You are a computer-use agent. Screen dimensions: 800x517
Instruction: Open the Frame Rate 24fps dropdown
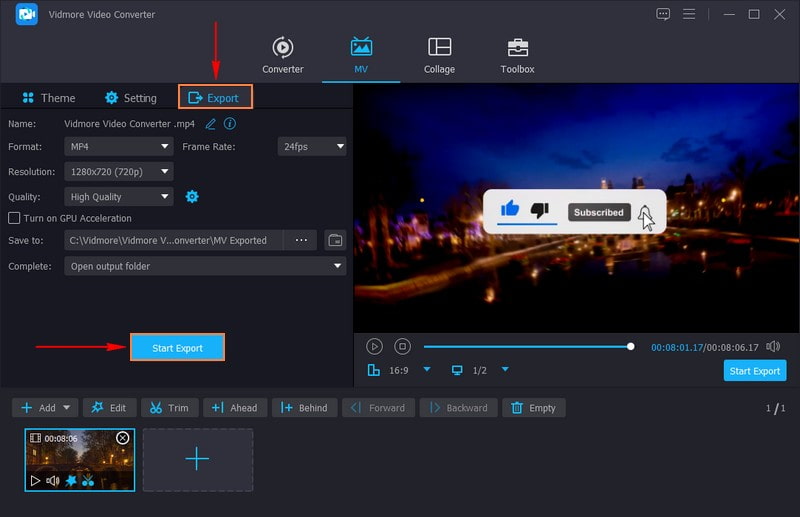point(311,146)
